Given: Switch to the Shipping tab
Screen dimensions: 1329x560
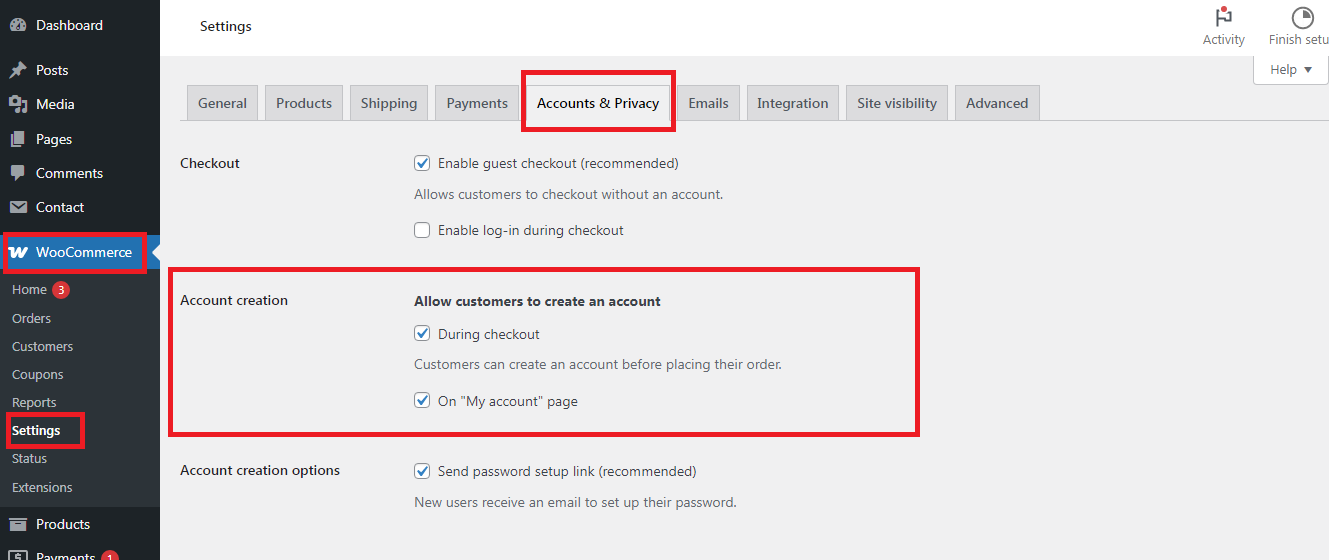Looking at the screenshot, I should click(389, 103).
